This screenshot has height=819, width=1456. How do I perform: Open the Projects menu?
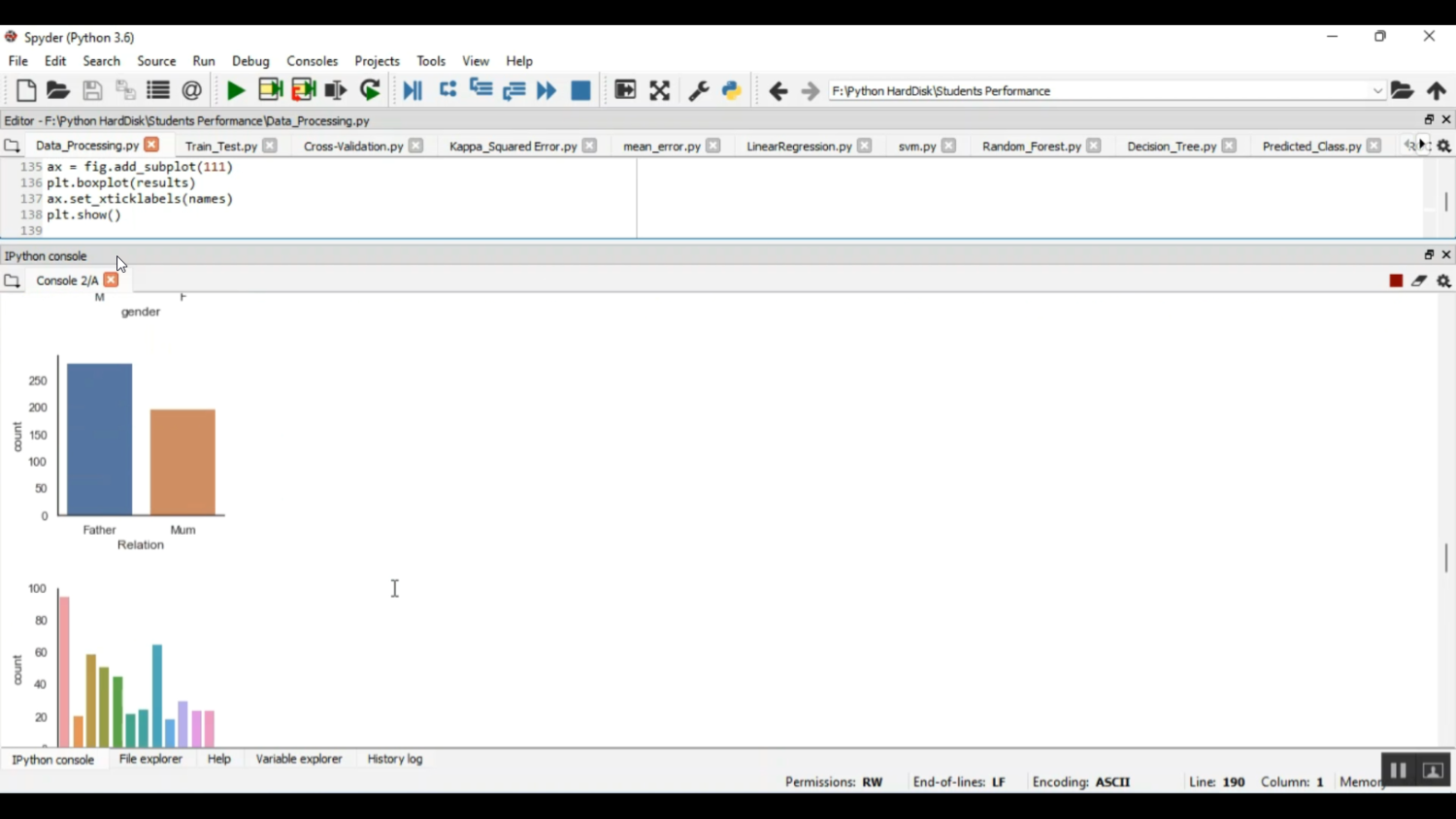point(378,61)
